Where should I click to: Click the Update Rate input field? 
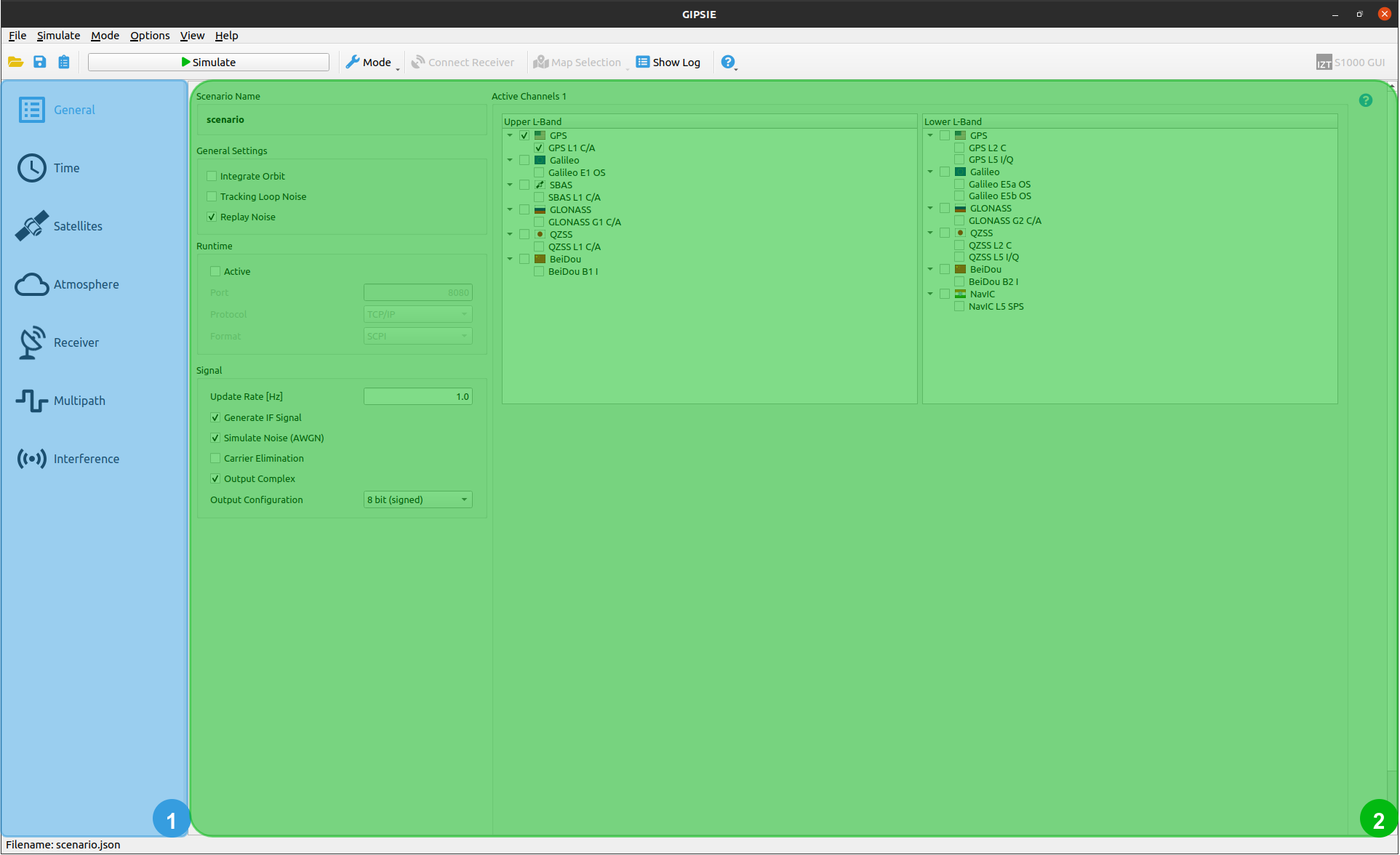pyautogui.click(x=417, y=396)
